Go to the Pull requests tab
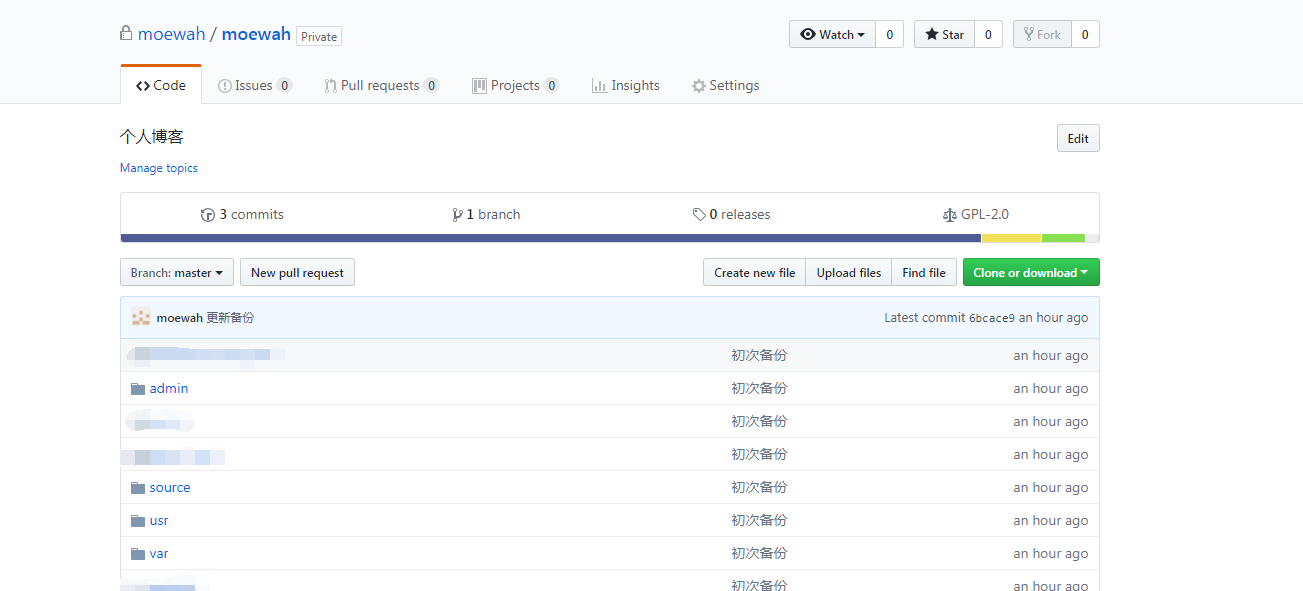 [x=382, y=85]
